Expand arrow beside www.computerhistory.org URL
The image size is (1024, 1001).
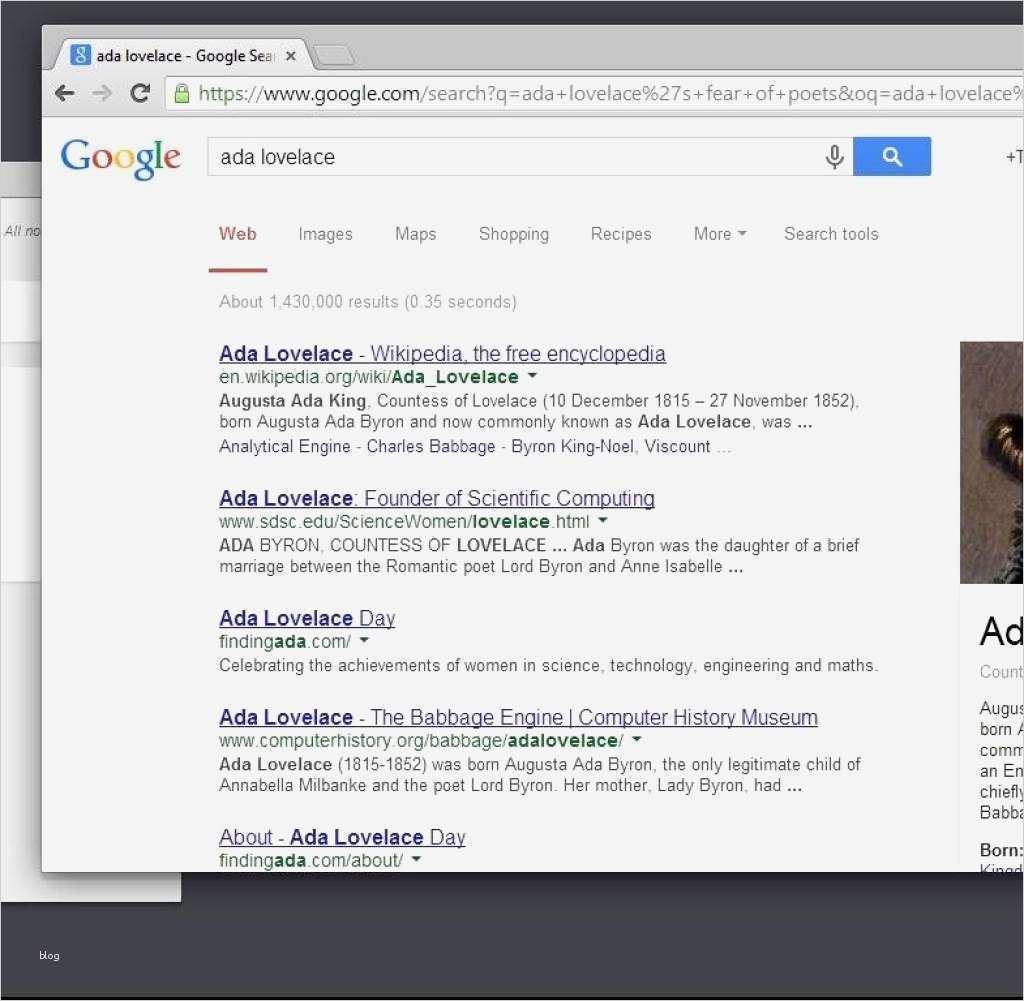click(x=637, y=740)
